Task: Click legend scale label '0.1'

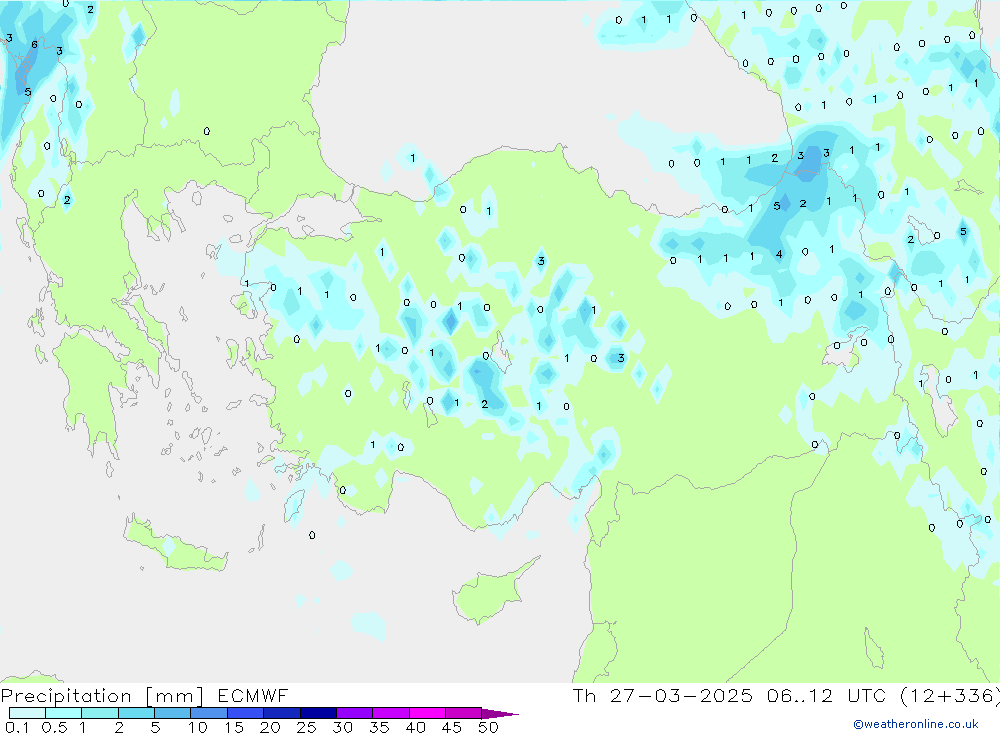Action: [x=17, y=727]
